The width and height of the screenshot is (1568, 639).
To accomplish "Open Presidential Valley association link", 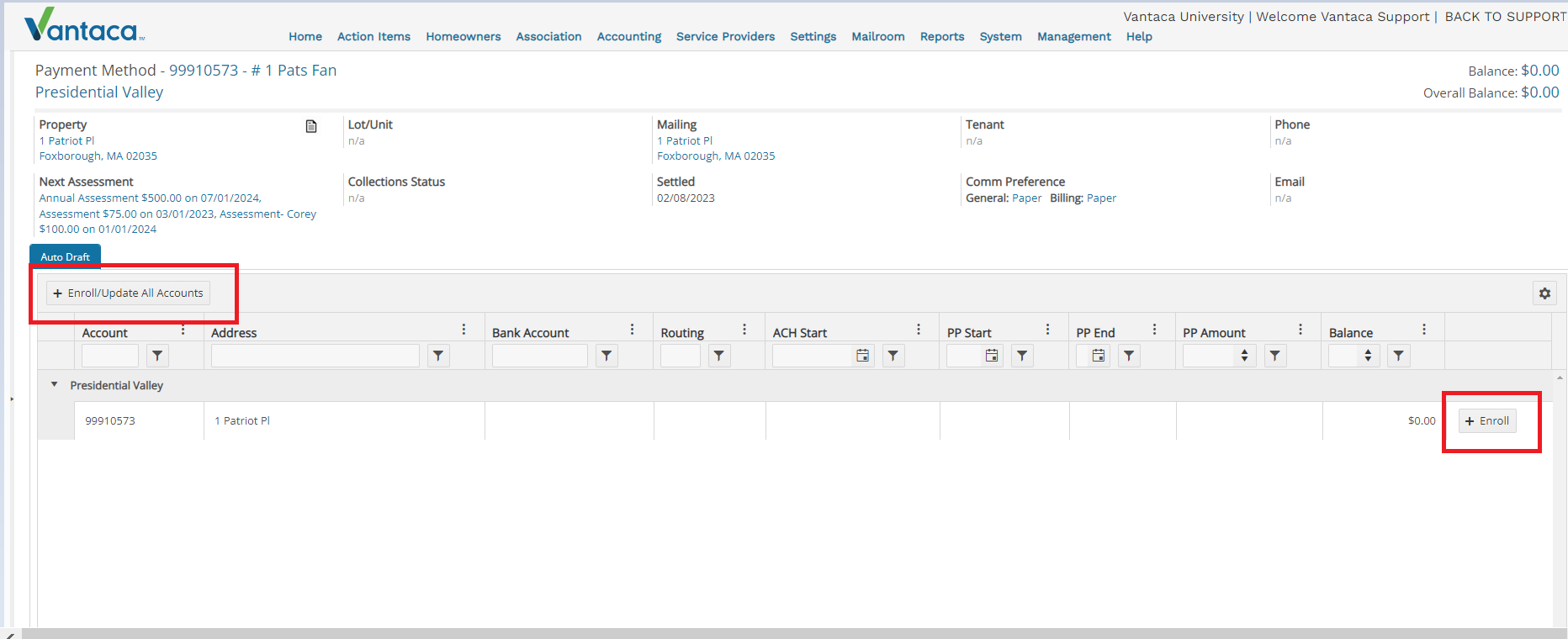I will coord(99,92).
